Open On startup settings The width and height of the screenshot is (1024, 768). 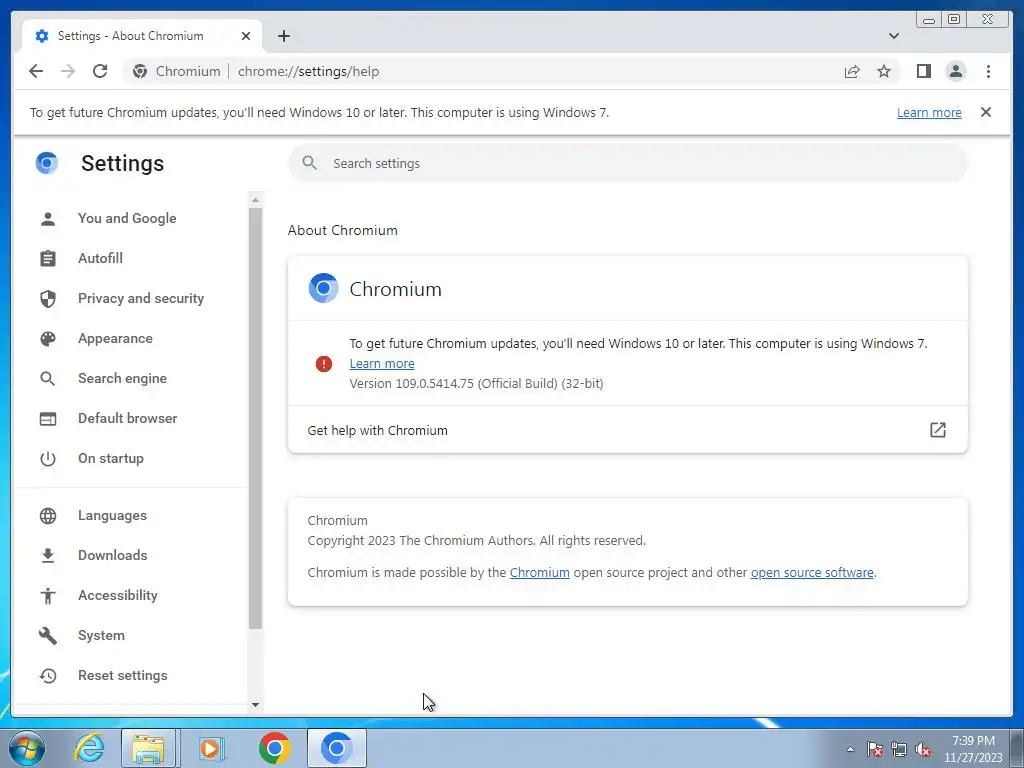110,458
